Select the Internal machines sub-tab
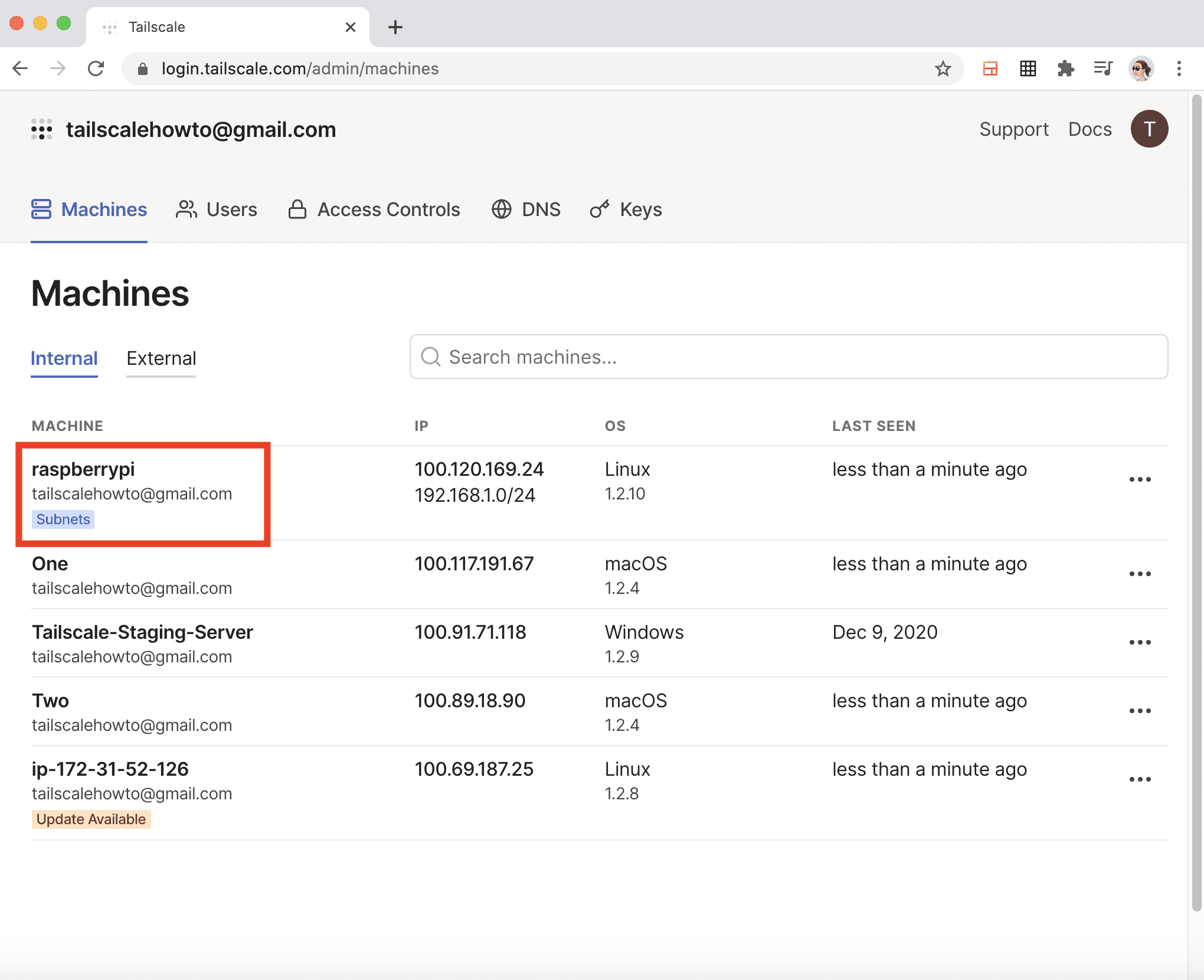Screen dimensions: 1204x980 (x=64, y=358)
